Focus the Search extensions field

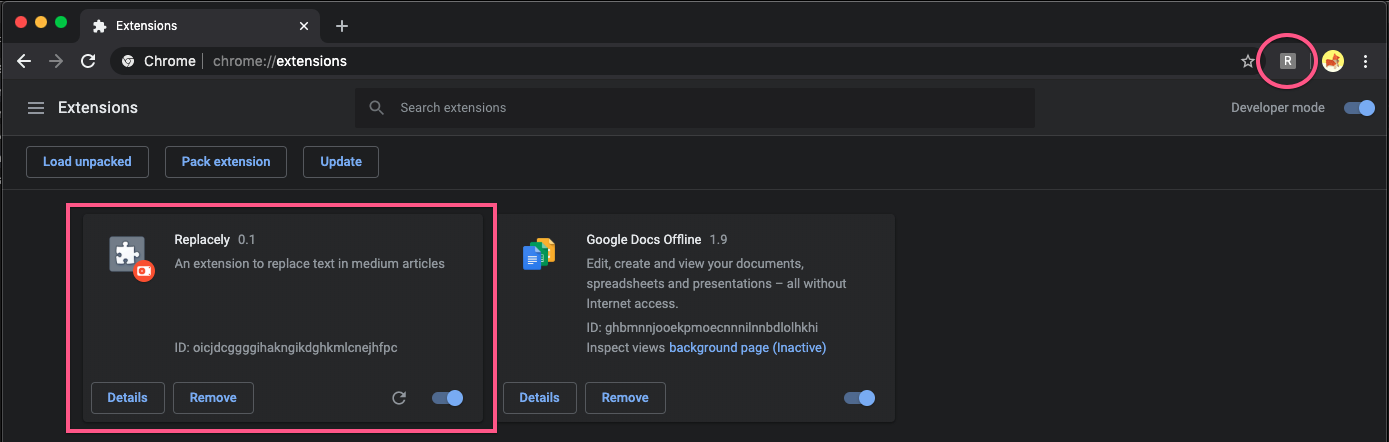[695, 108]
